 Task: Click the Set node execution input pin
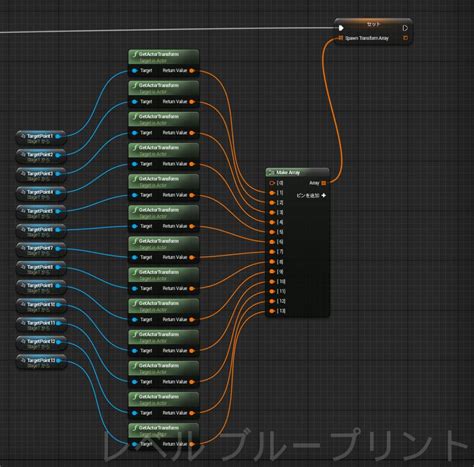click(341, 28)
